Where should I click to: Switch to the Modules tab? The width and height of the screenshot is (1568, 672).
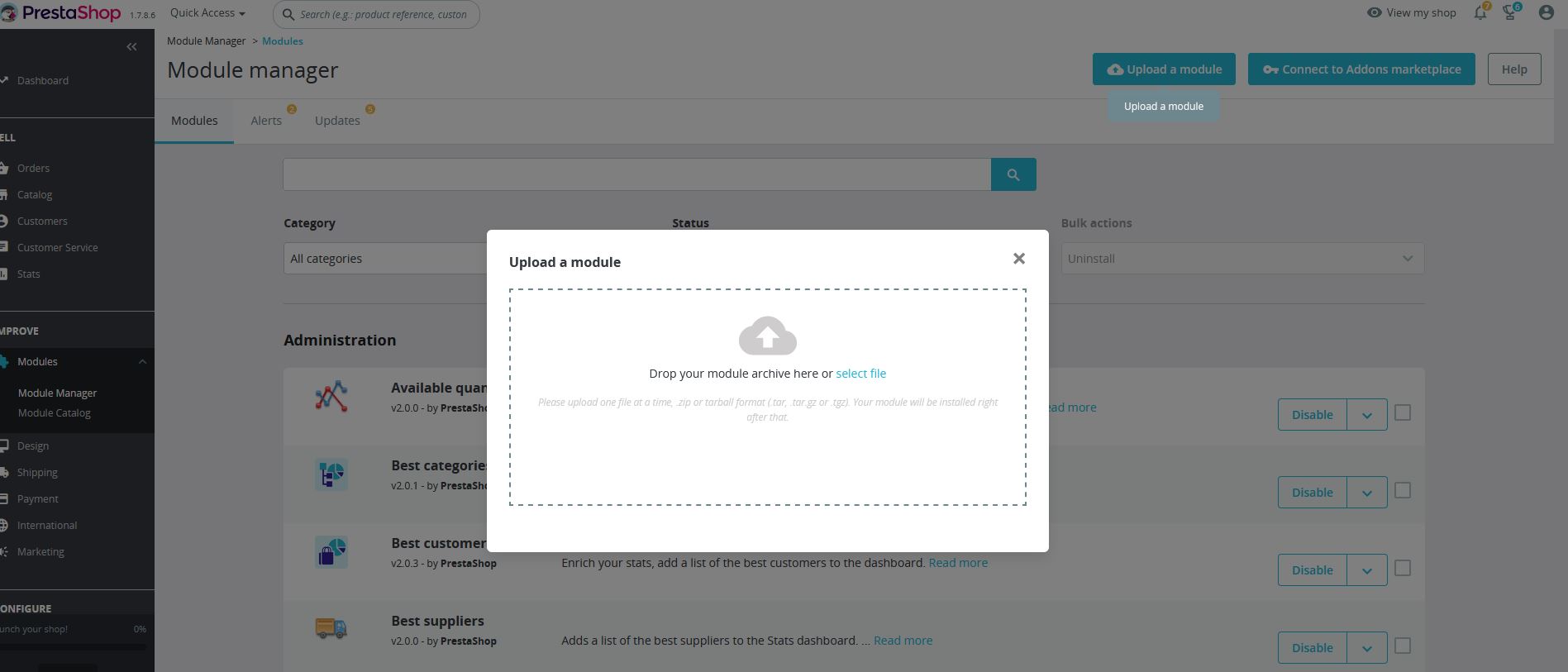[194, 121]
